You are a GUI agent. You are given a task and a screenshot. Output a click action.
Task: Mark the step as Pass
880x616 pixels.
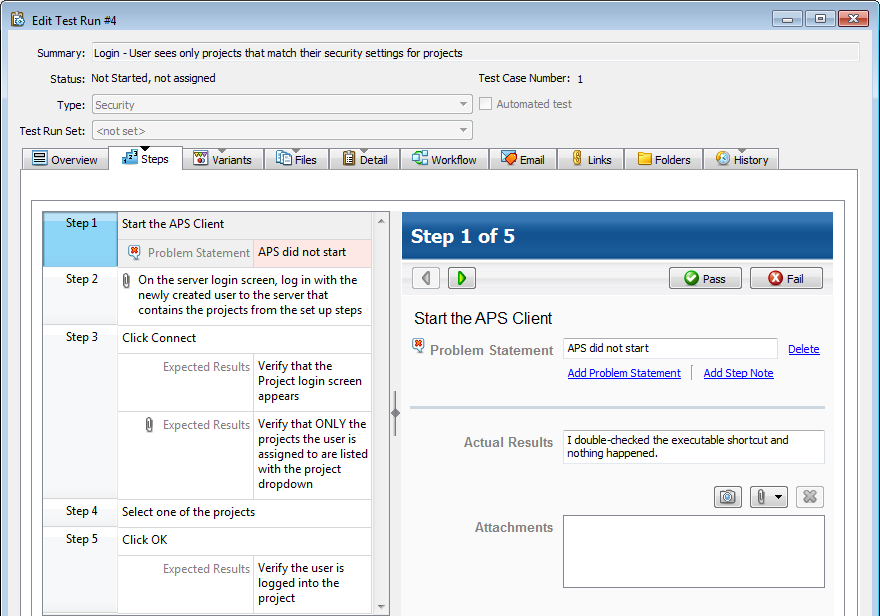pos(704,278)
